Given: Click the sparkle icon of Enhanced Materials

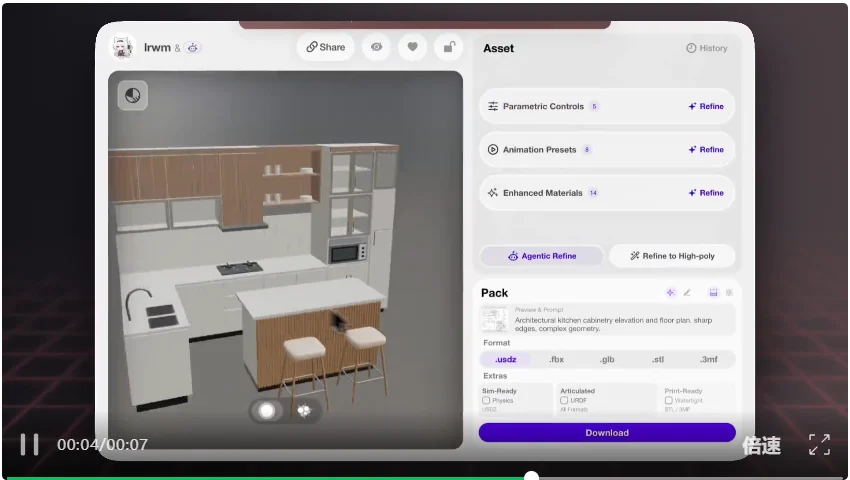Looking at the screenshot, I should click(x=493, y=193).
